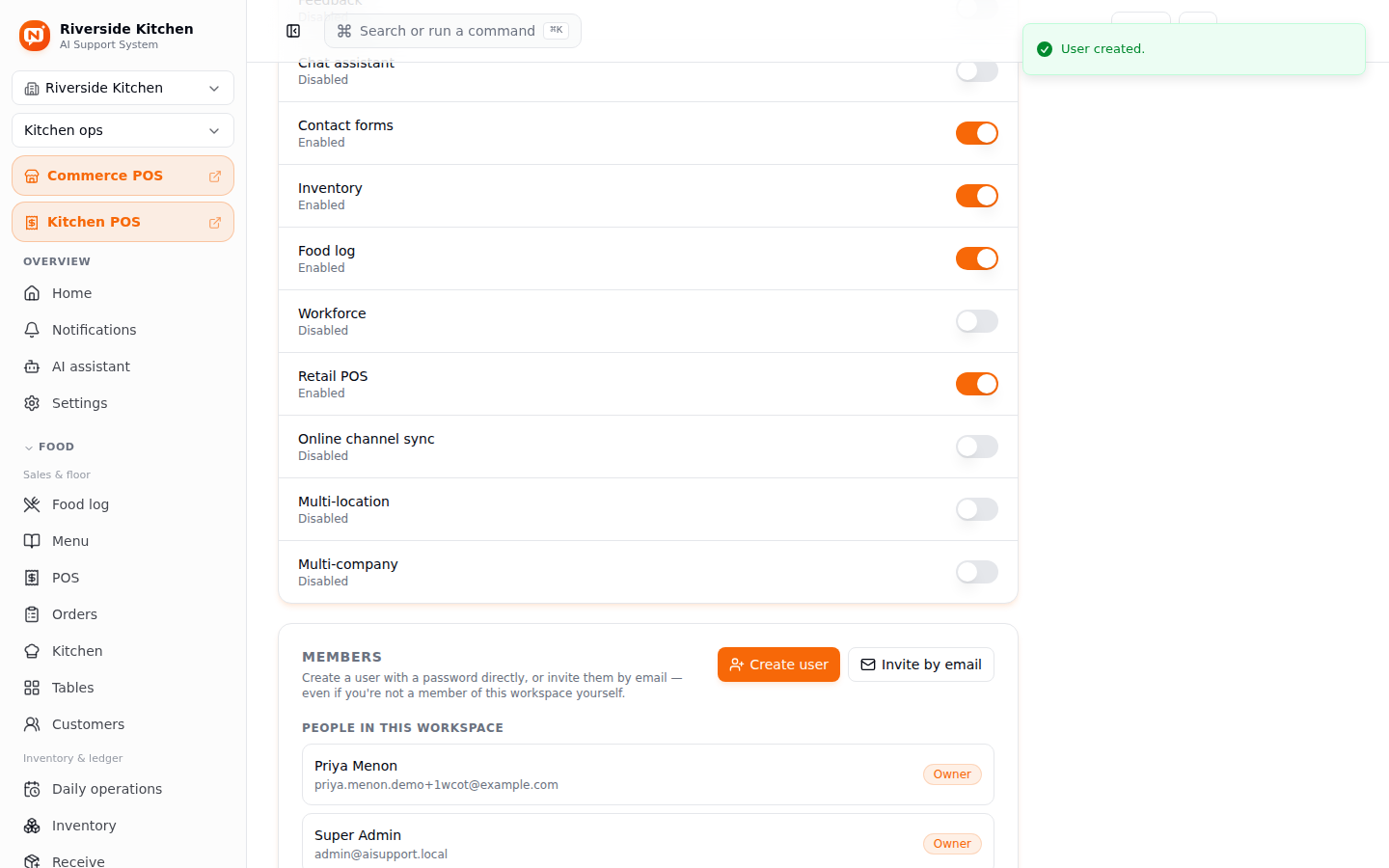The image size is (1389, 868).
Task: Click the Notifications bell icon
Action: coord(32,330)
